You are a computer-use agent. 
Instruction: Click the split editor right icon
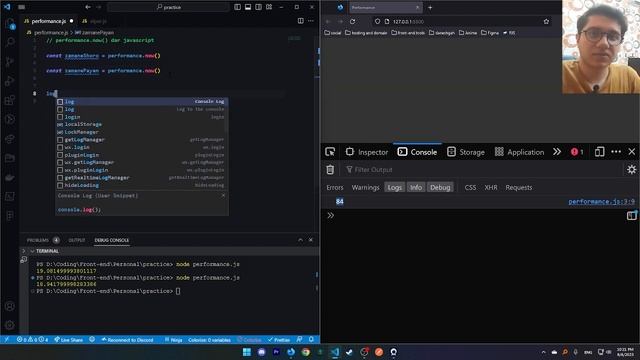(x=301, y=21)
